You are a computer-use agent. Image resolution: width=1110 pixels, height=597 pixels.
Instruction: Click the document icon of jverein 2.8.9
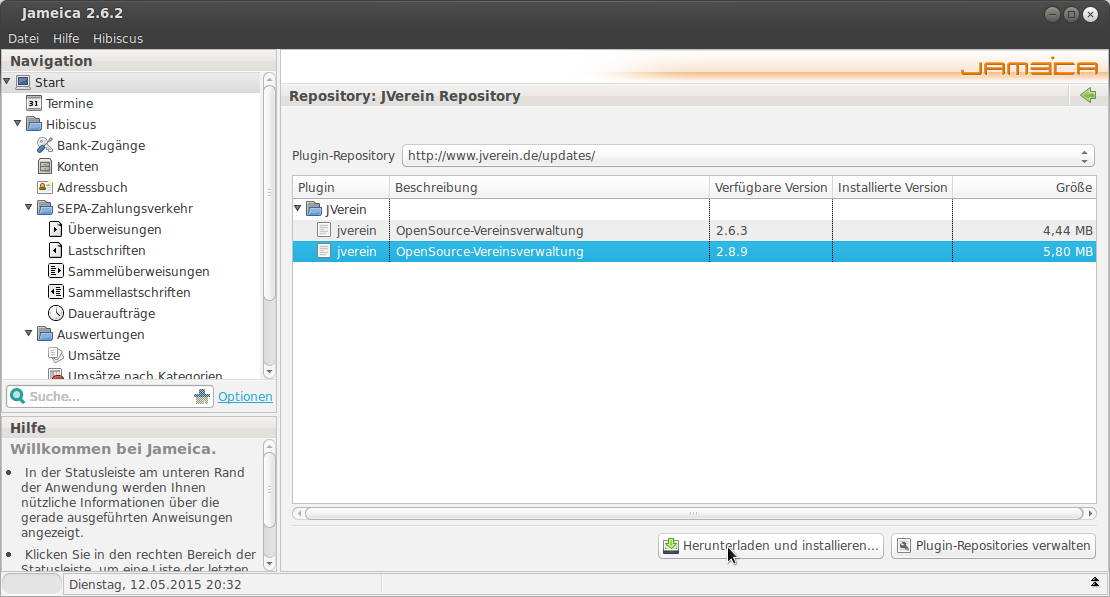324,251
